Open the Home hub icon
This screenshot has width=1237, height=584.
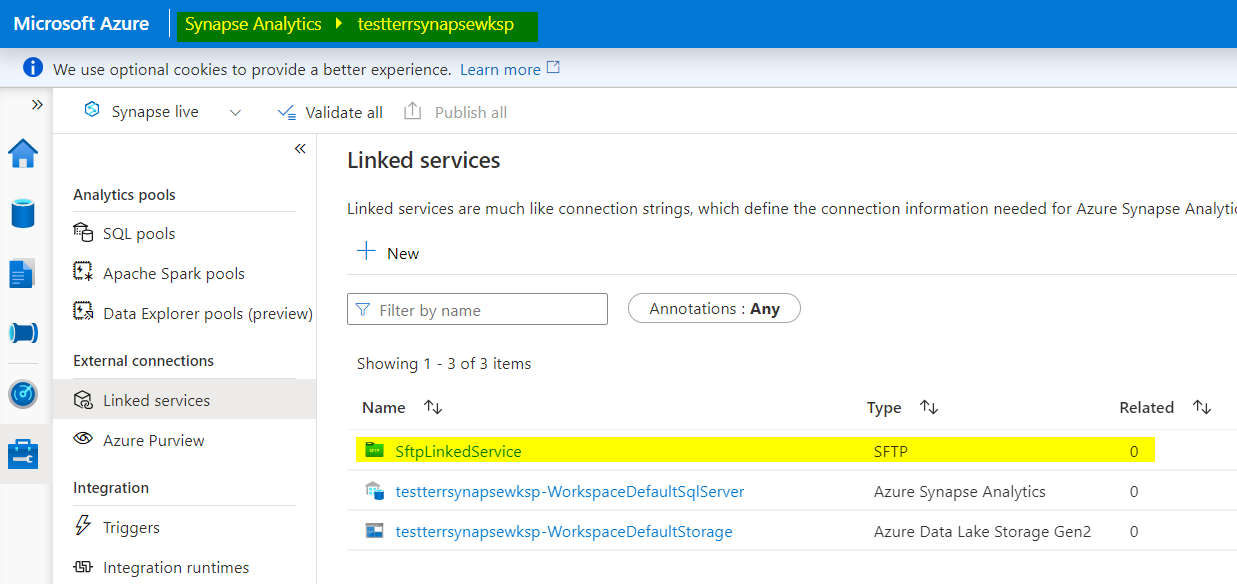point(23,153)
